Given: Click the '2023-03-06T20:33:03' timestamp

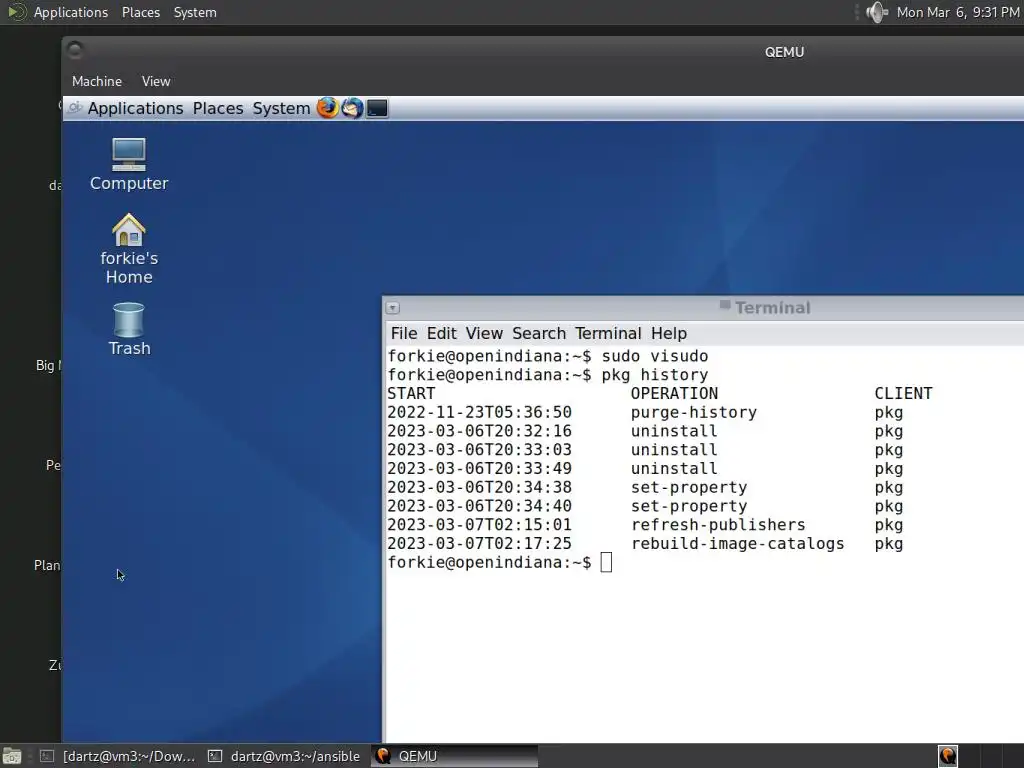Looking at the screenshot, I should coord(479,450).
